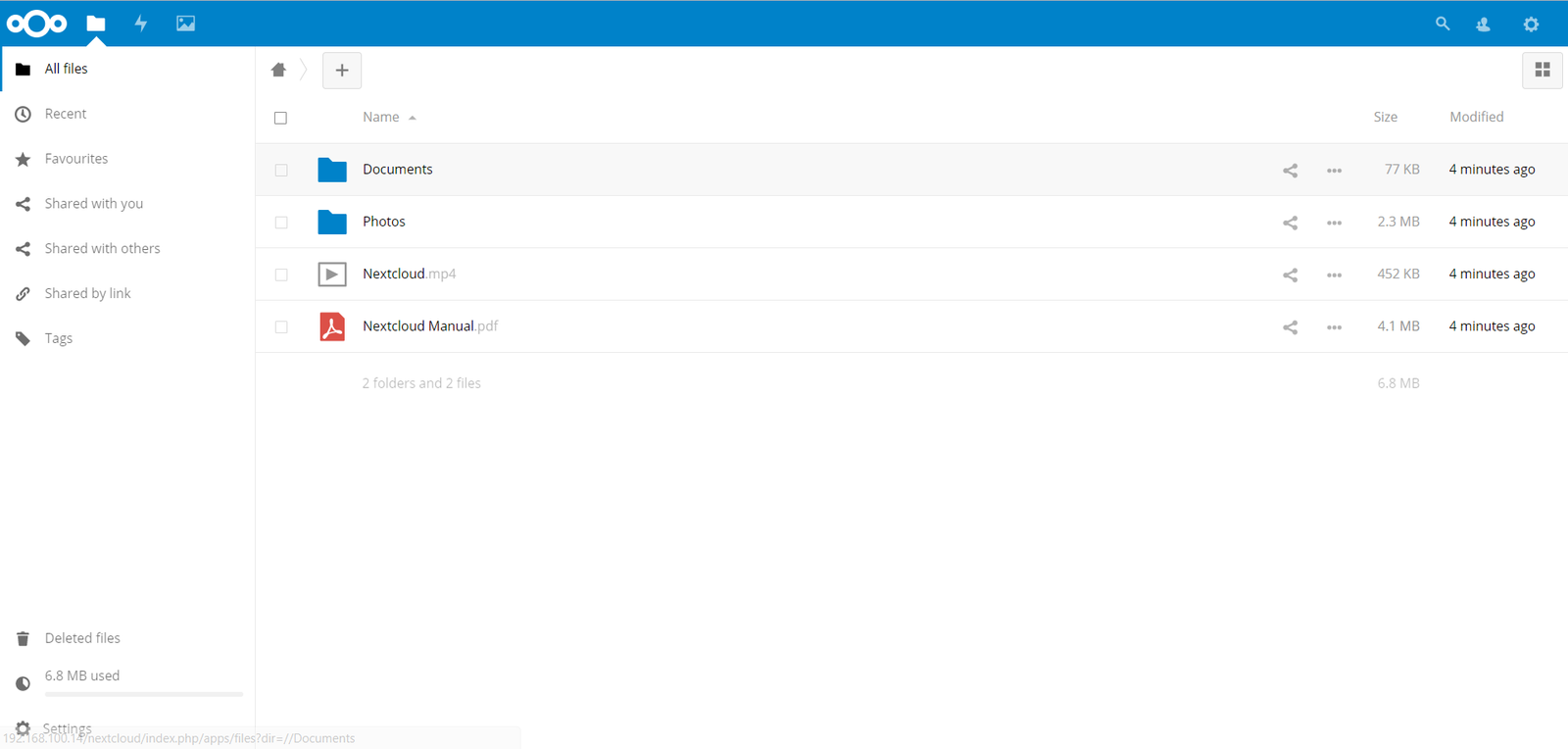1568x749 pixels.
Task: Open the Activity lightning icon
Action: click(141, 24)
